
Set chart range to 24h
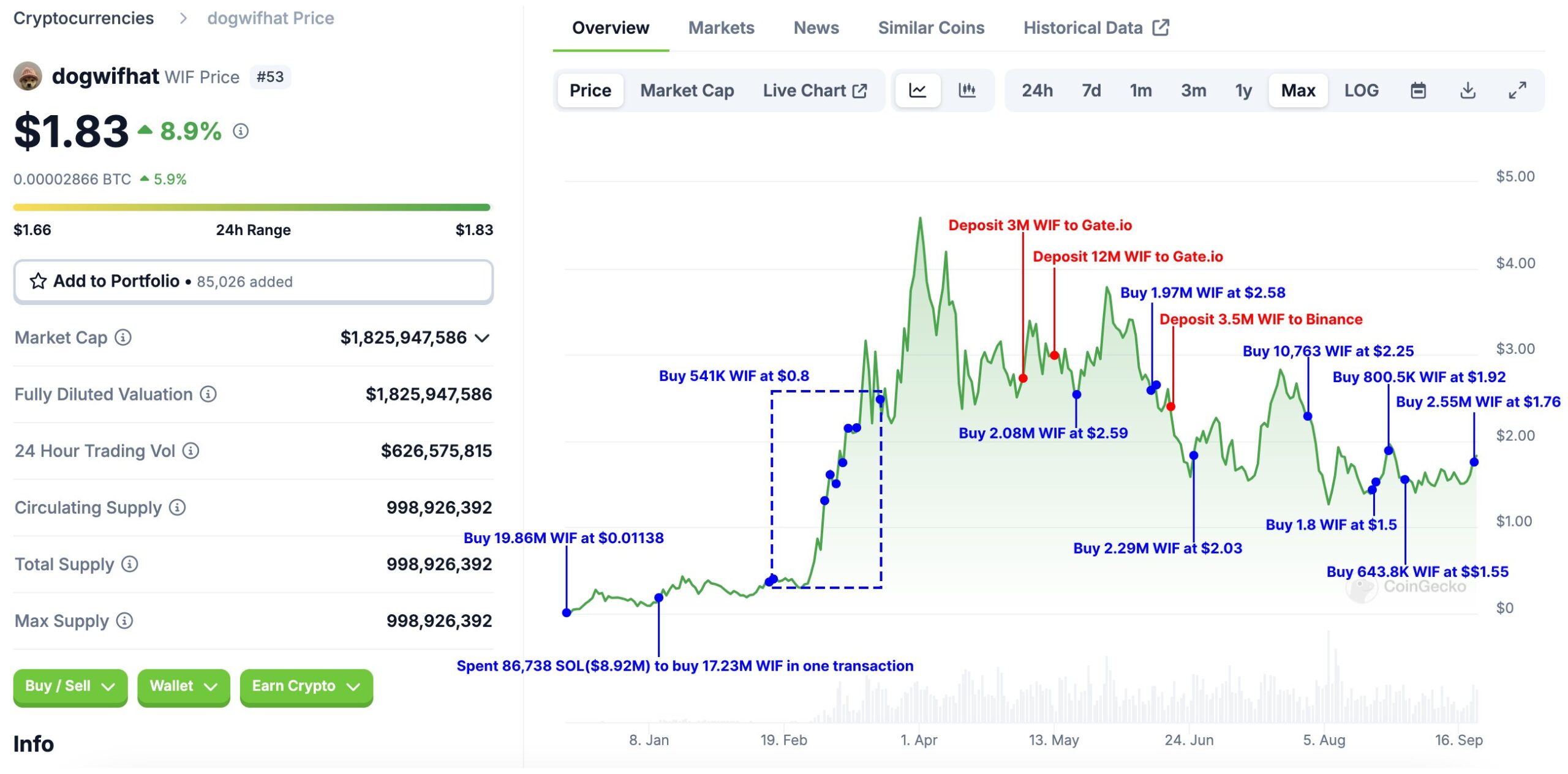[1037, 91]
